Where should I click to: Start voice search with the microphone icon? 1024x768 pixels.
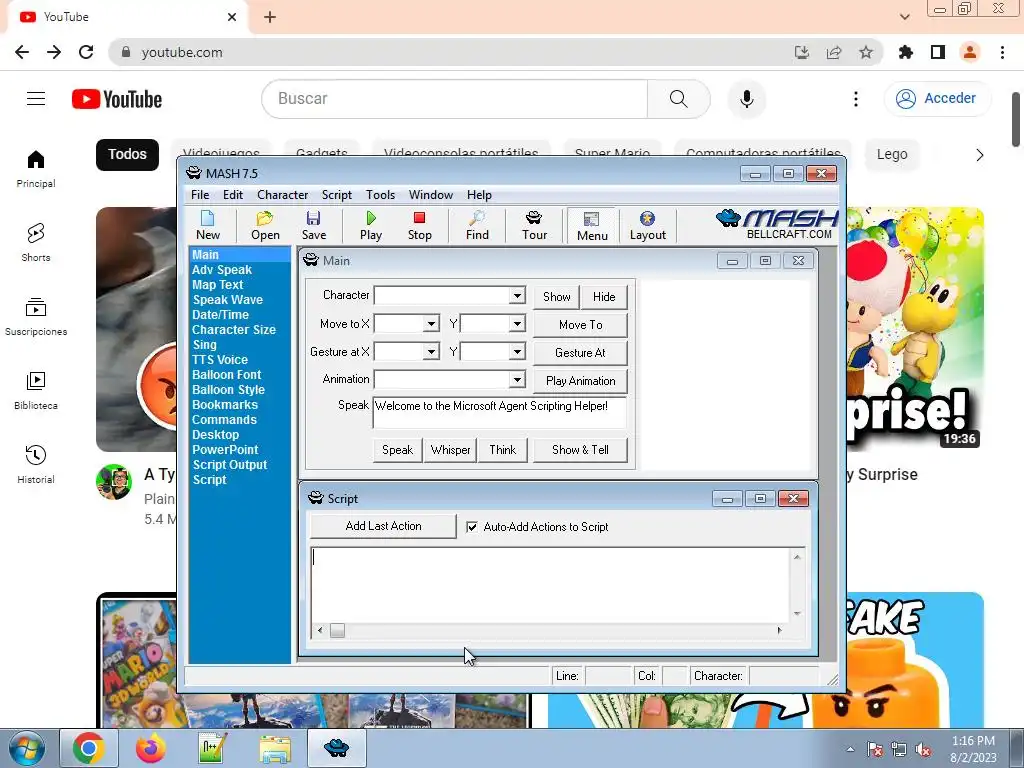[746, 99]
